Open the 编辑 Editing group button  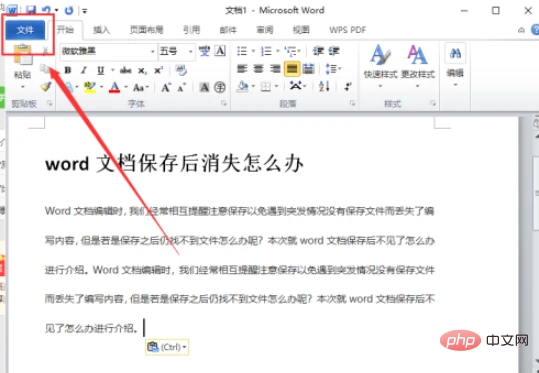point(455,64)
